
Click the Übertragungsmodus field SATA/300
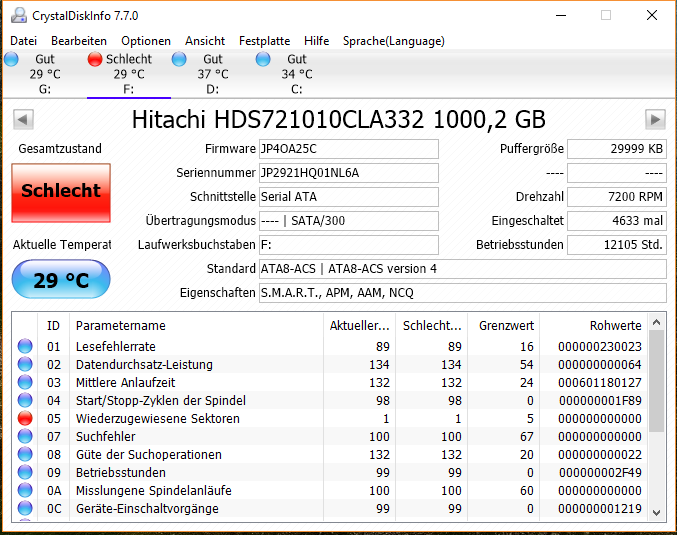pos(349,221)
